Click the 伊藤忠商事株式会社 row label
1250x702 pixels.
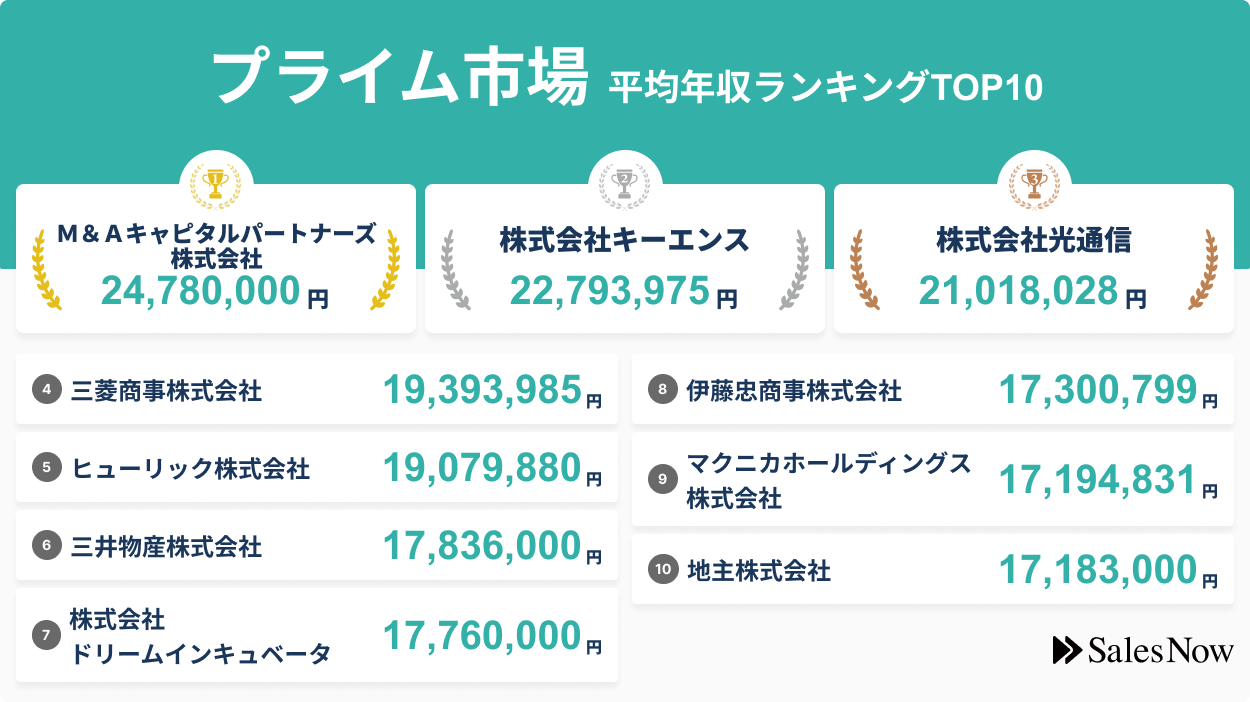794,391
